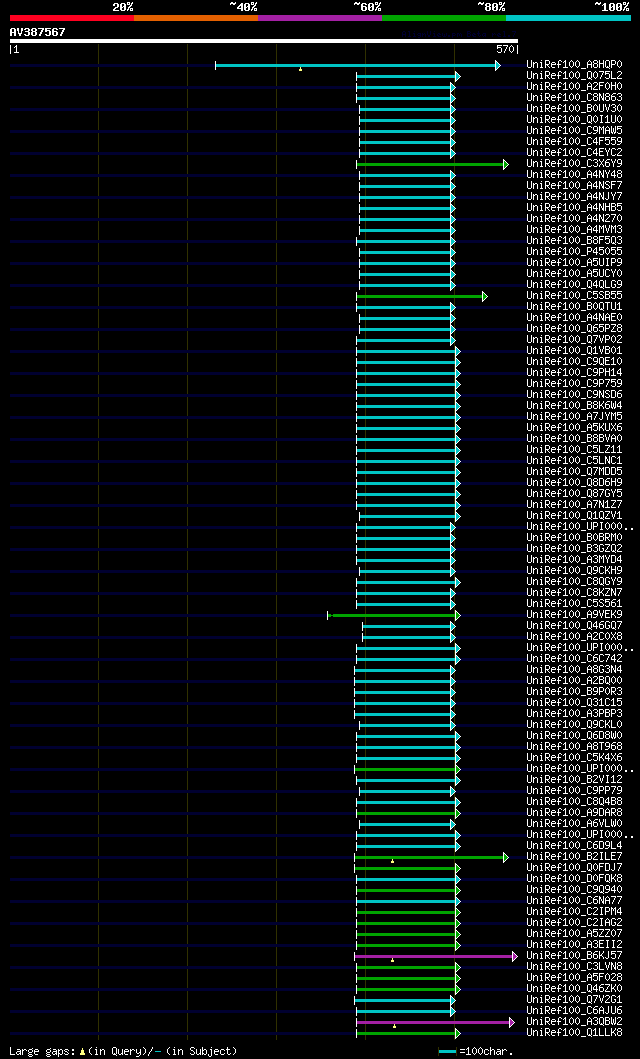Select hit label UniRef100_A3EII2
The width and height of the screenshot is (640, 1059).
coord(575,944)
